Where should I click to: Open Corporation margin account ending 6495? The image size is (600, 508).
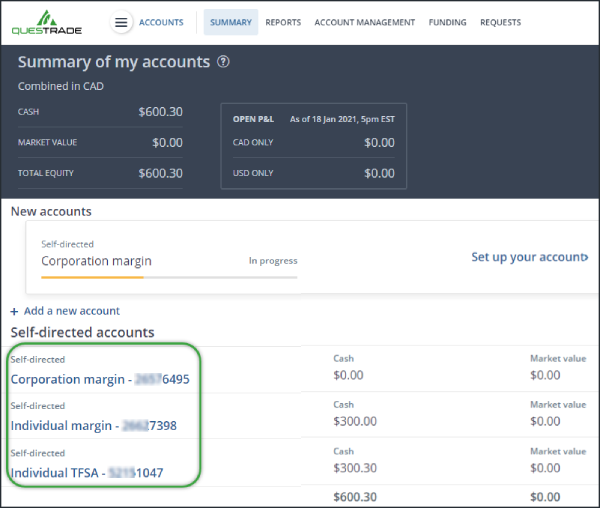tap(100, 379)
